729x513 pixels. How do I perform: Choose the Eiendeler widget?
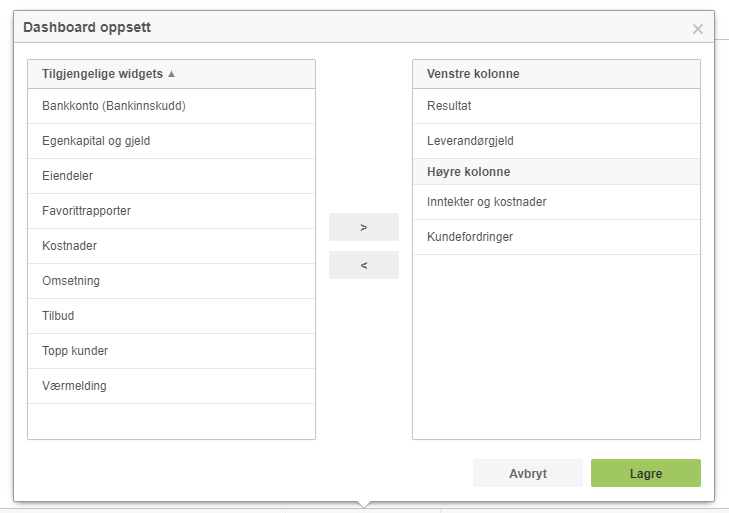click(172, 176)
